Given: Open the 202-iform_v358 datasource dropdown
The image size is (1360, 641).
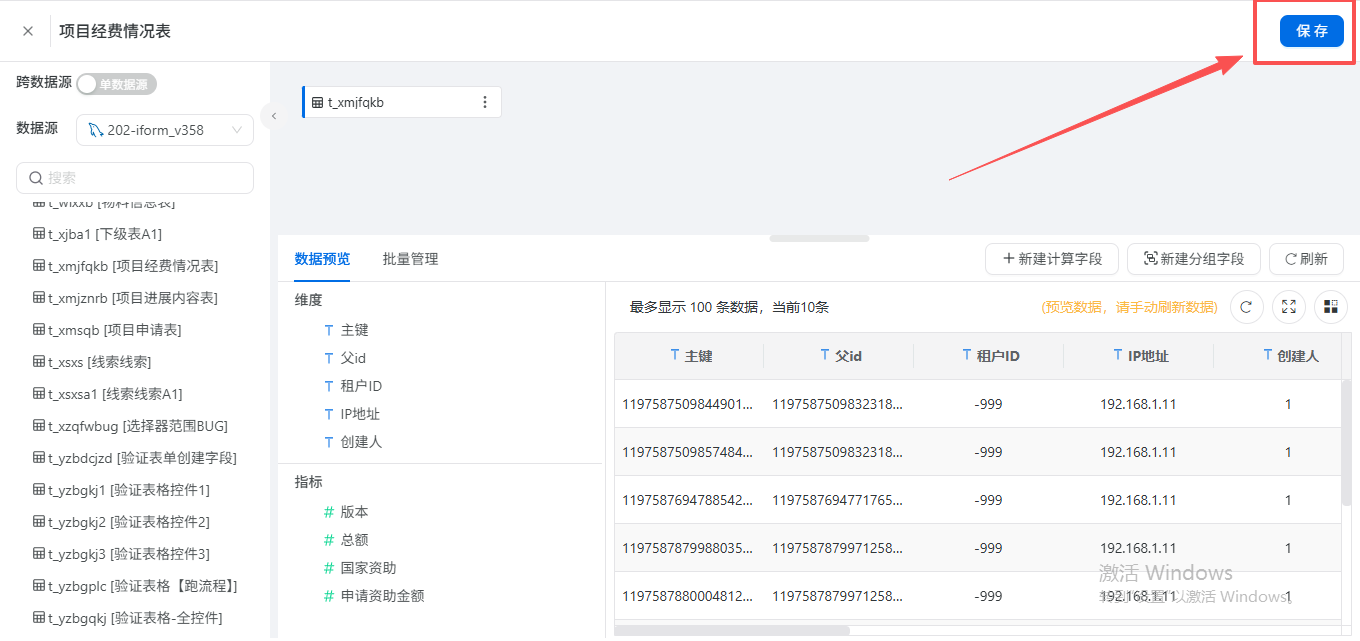Looking at the screenshot, I should 165,130.
